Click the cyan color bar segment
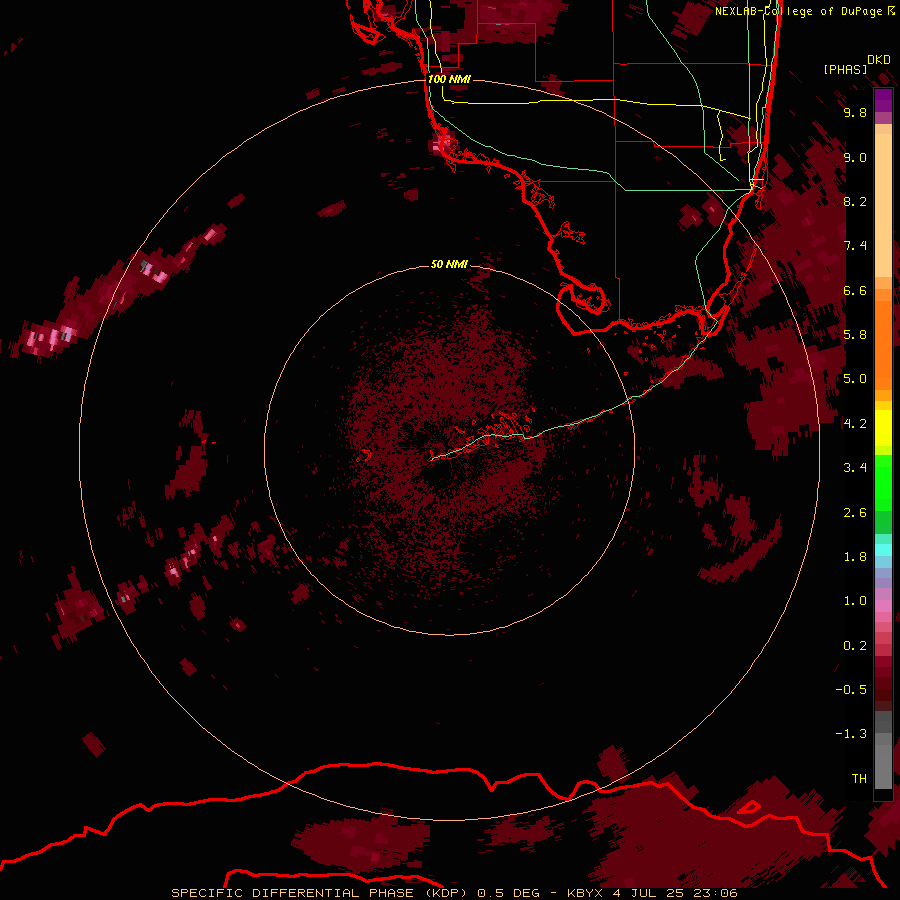Screen dimensions: 900x900 pos(883,550)
